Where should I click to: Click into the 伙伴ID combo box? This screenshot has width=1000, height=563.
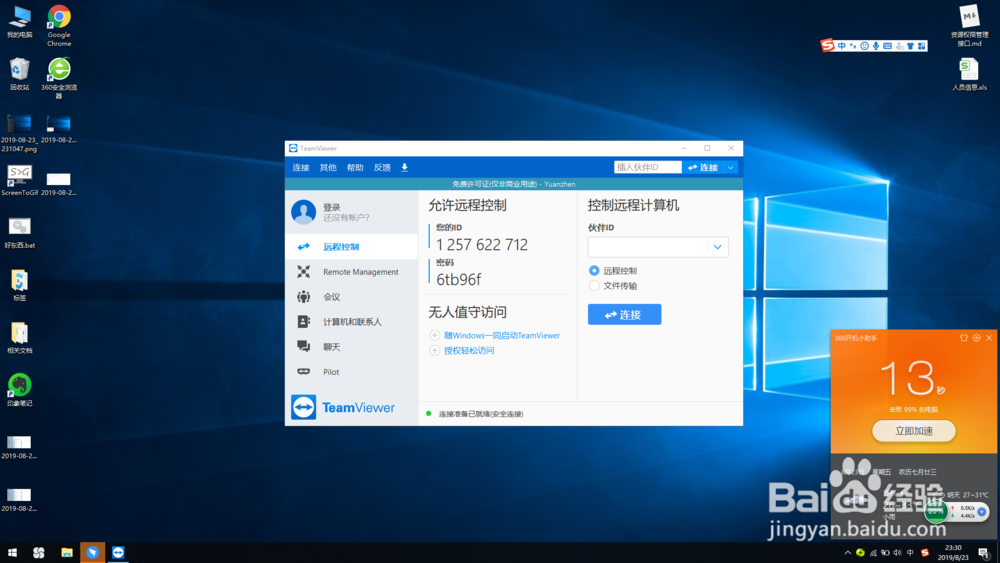click(647, 247)
